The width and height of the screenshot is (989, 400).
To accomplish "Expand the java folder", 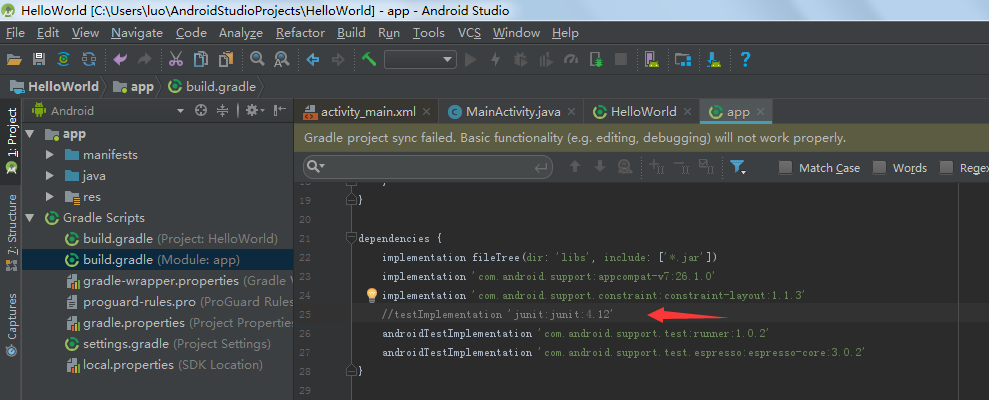I will 50,176.
